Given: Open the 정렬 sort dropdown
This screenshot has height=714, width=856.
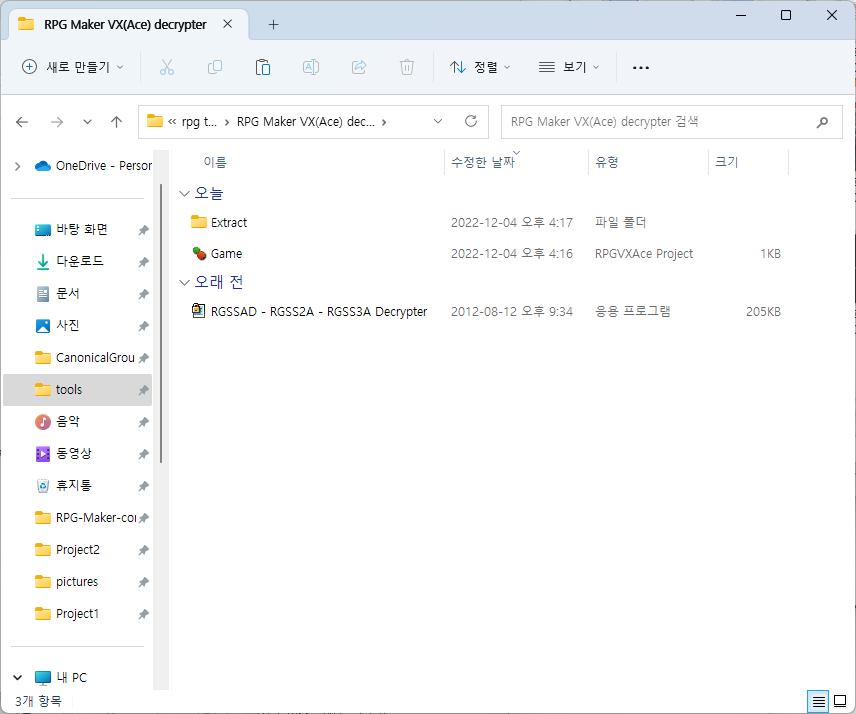Looking at the screenshot, I should [480, 67].
